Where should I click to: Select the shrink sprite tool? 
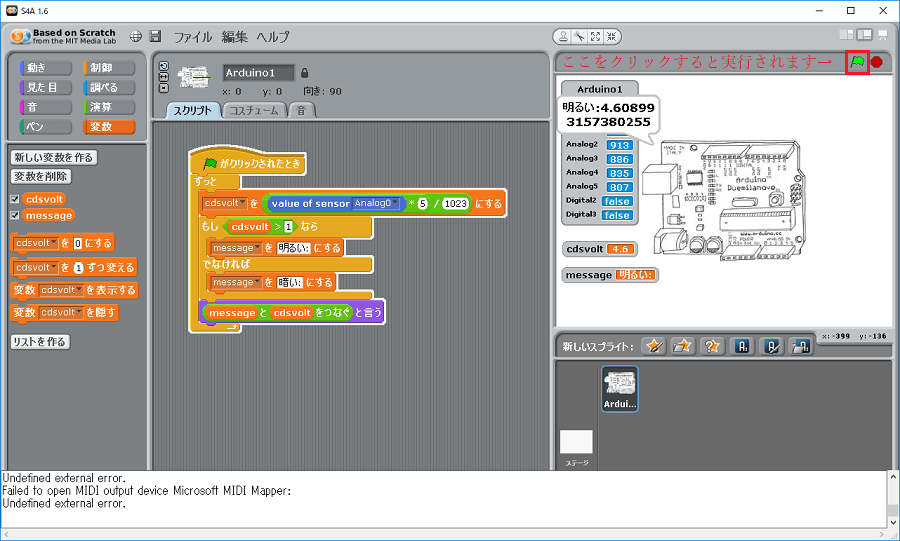tap(611, 37)
